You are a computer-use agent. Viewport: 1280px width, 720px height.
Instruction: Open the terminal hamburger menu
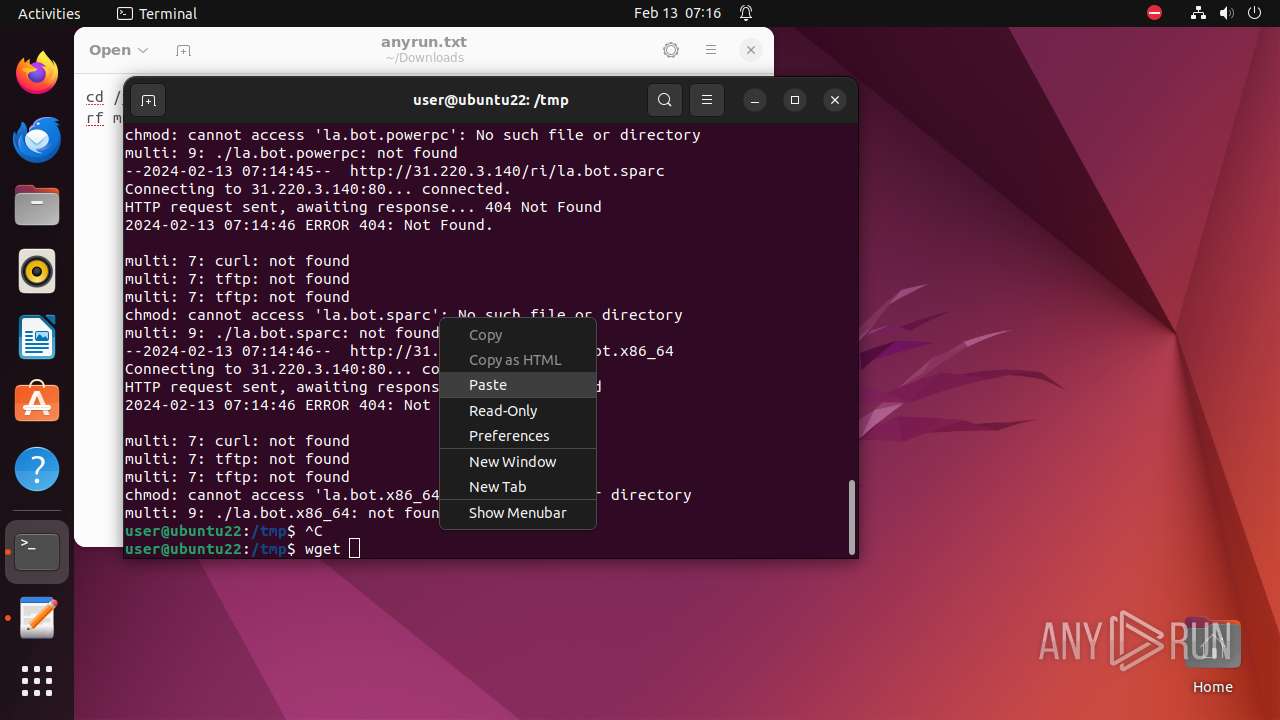coord(707,100)
